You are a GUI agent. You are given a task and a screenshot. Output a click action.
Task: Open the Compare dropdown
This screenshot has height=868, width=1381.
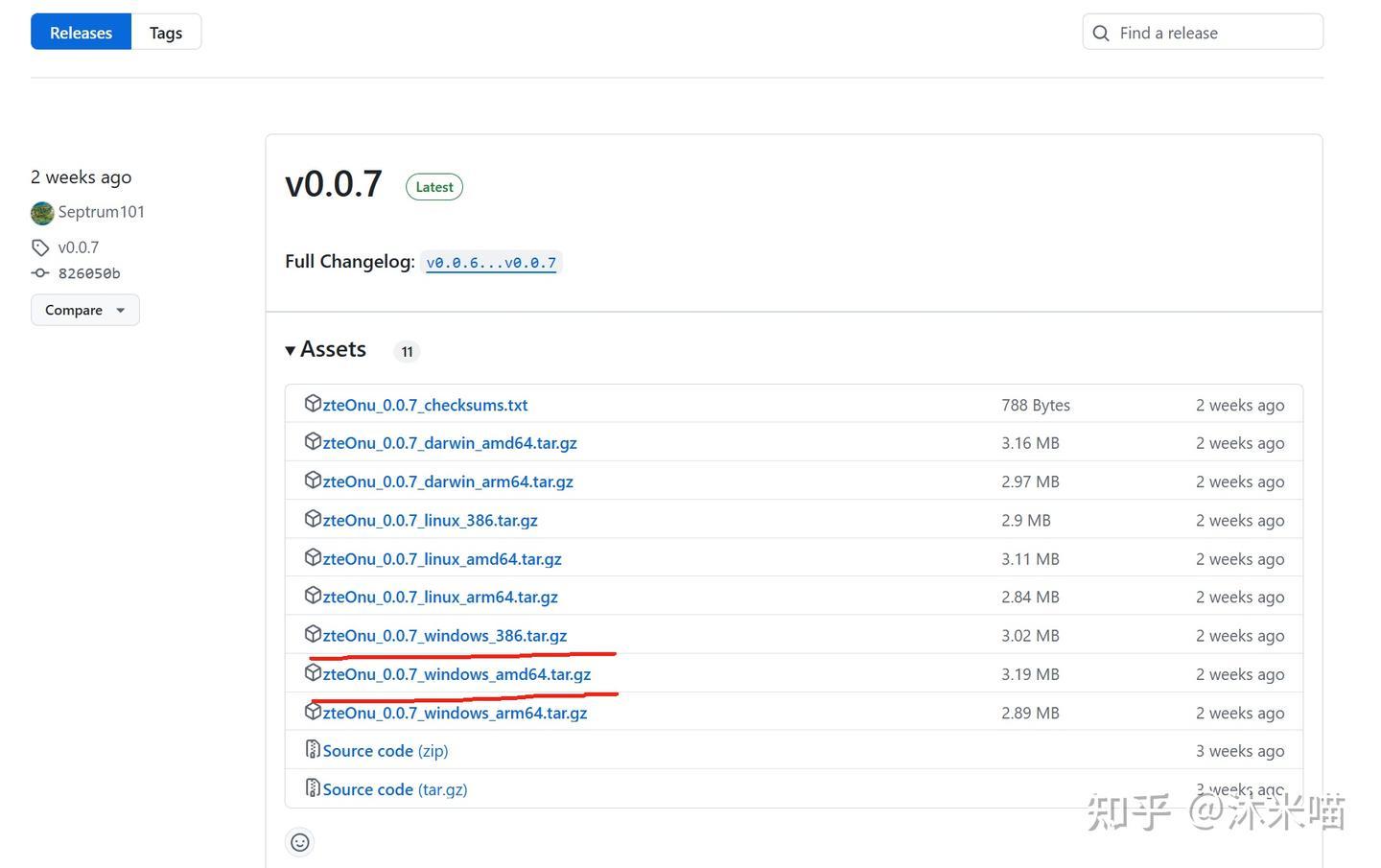click(x=85, y=310)
